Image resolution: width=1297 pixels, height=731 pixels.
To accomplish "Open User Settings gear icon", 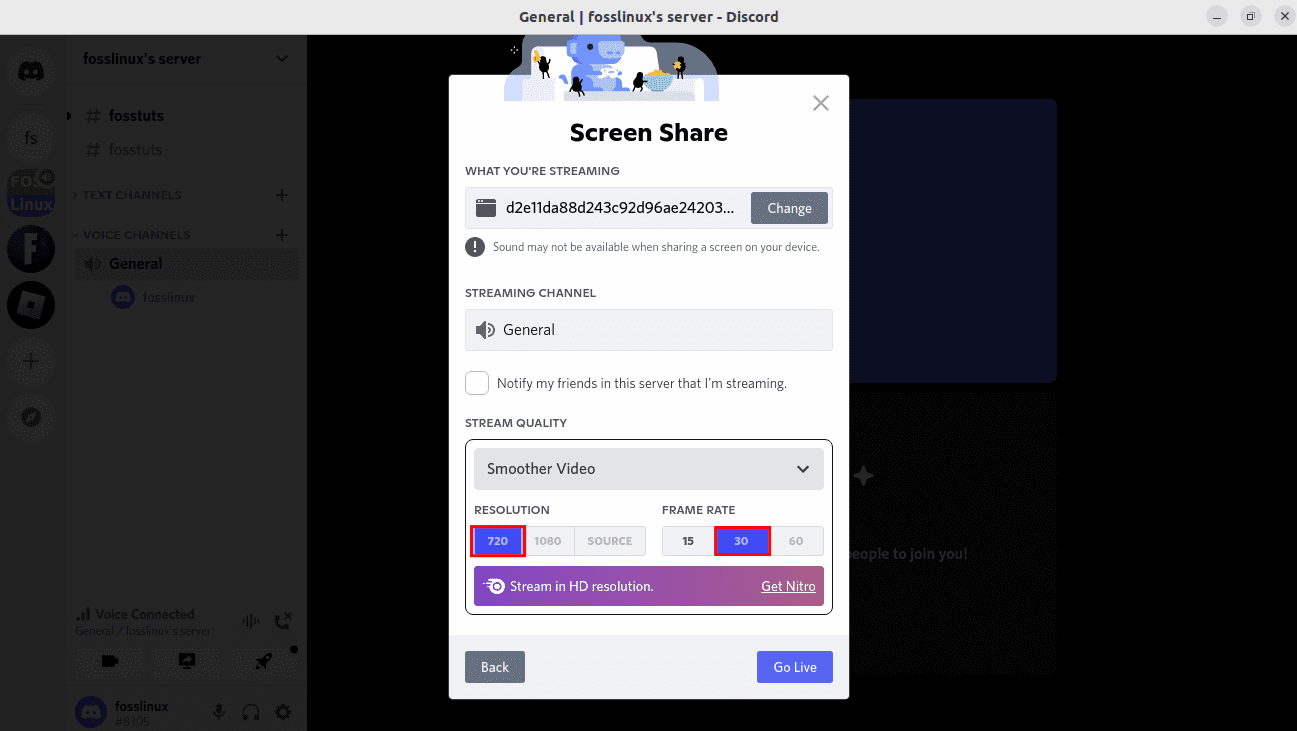I will click(283, 712).
